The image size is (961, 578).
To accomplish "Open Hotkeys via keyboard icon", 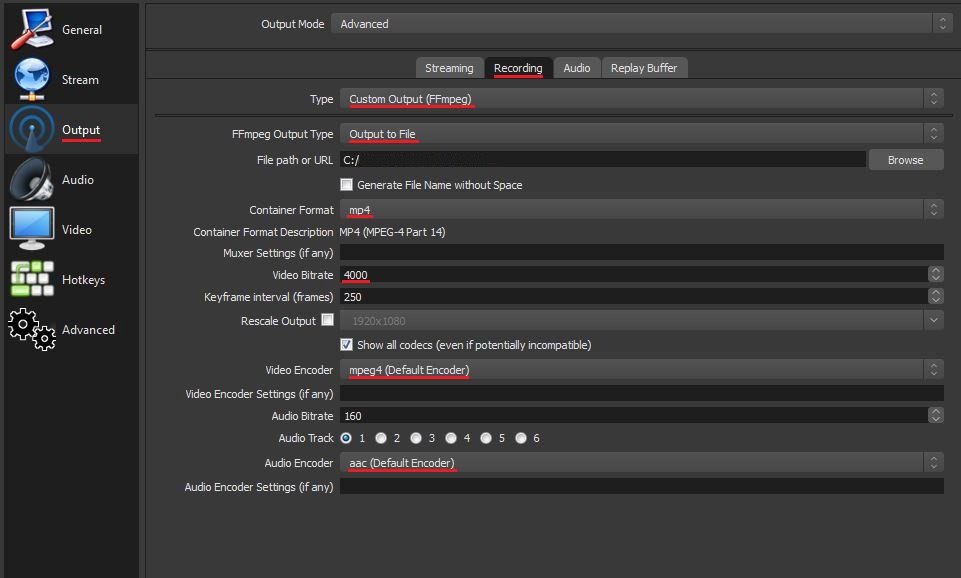I will coord(32,279).
